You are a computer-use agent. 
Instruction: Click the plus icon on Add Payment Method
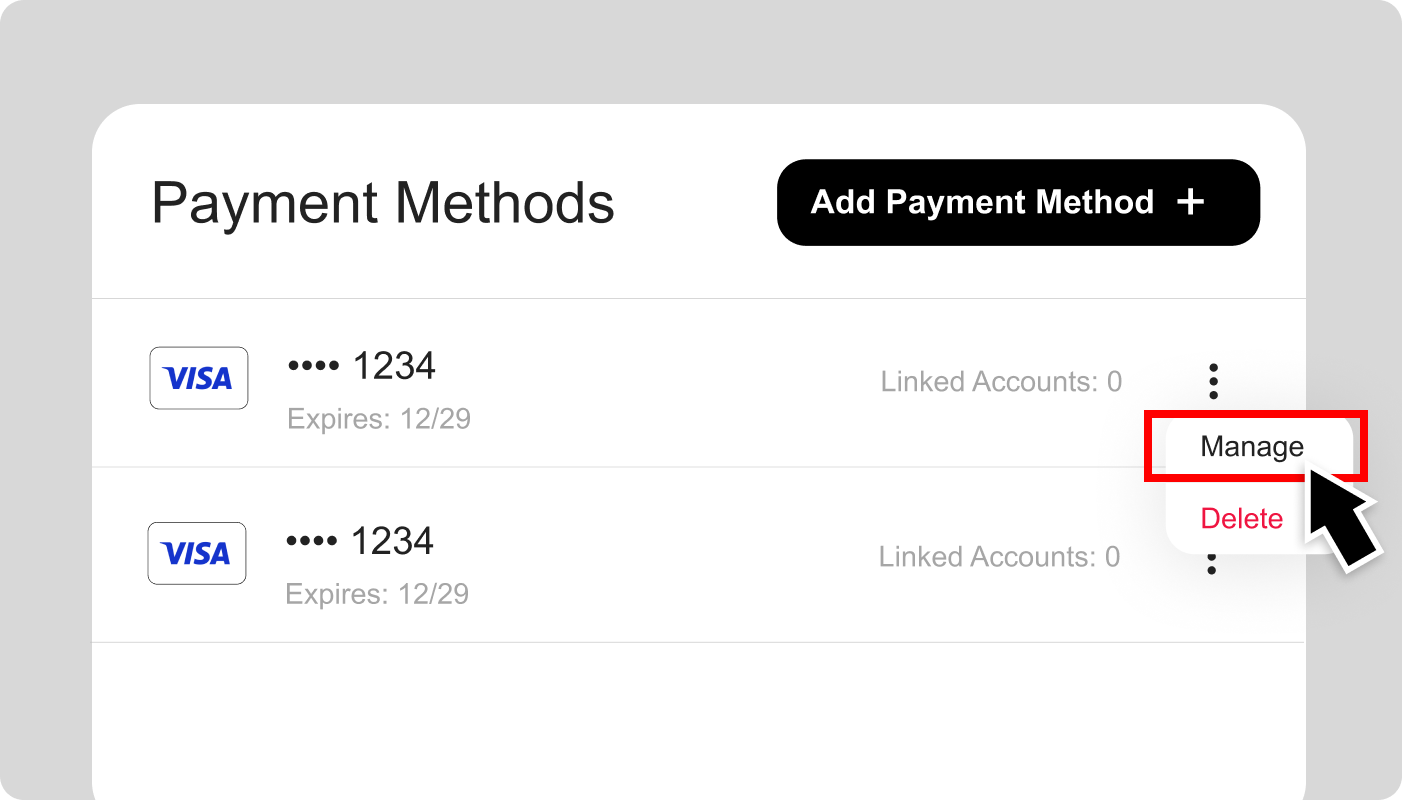pos(1191,202)
